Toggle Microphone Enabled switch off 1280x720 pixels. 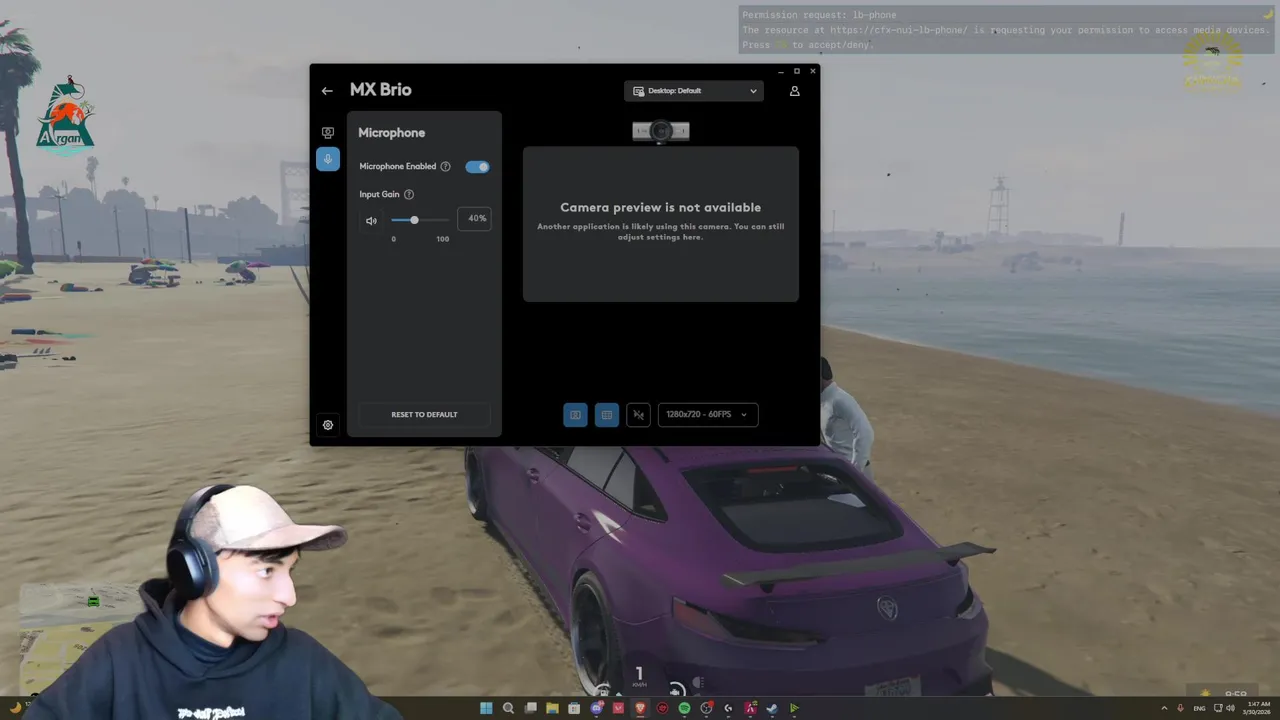[477, 167]
